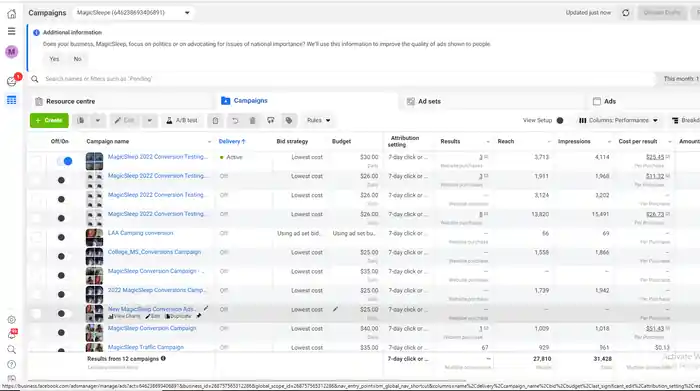This screenshot has width=700, height=391.
Task: Open the Results column dropdown arrow
Action: pyautogui.click(x=488, y=142)
